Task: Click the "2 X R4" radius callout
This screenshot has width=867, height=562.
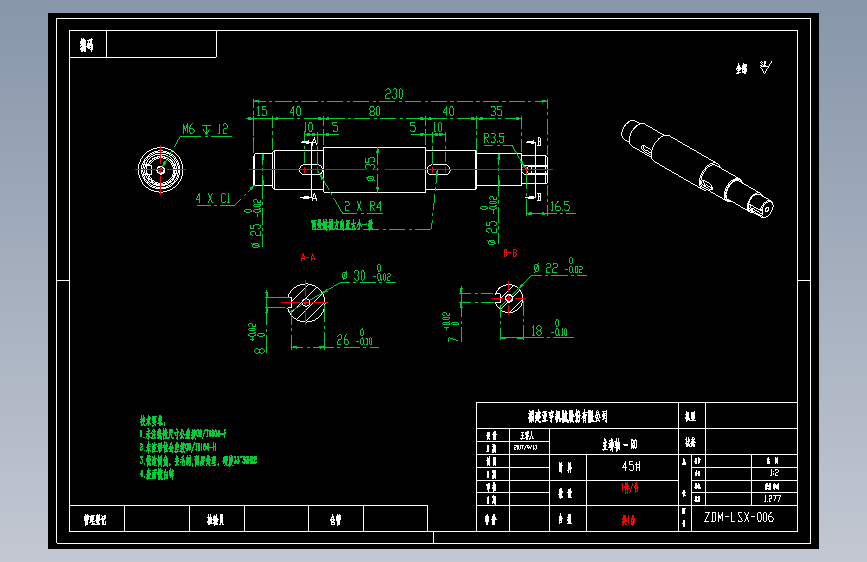Action: click(363, 206)
